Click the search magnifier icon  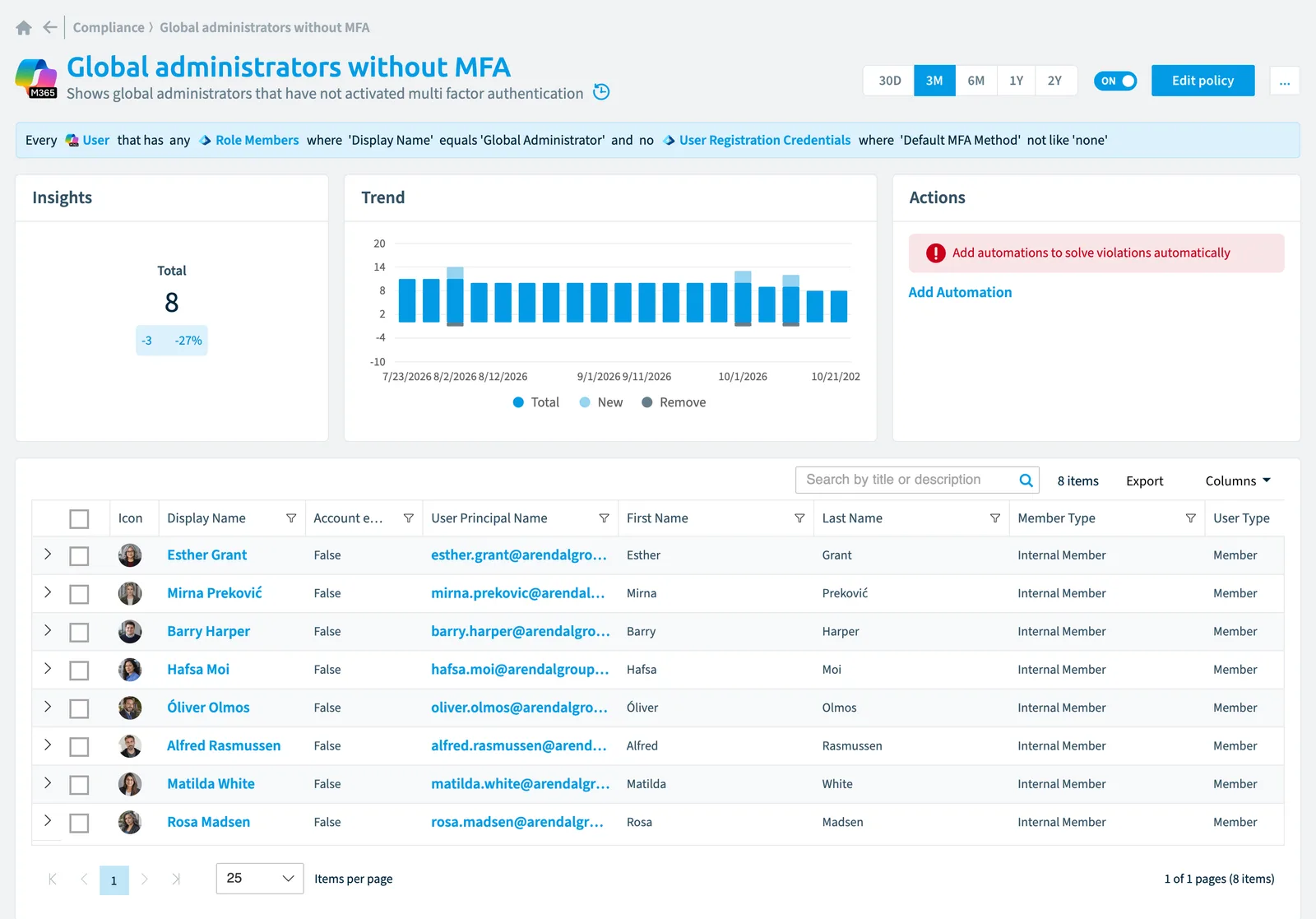coord(1026,480)
